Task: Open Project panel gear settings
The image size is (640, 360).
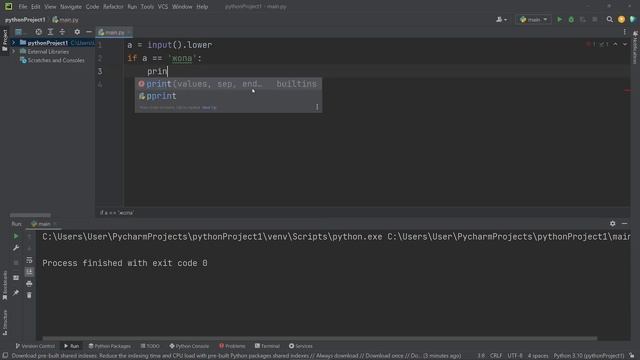Action: (x=77, y=32)
